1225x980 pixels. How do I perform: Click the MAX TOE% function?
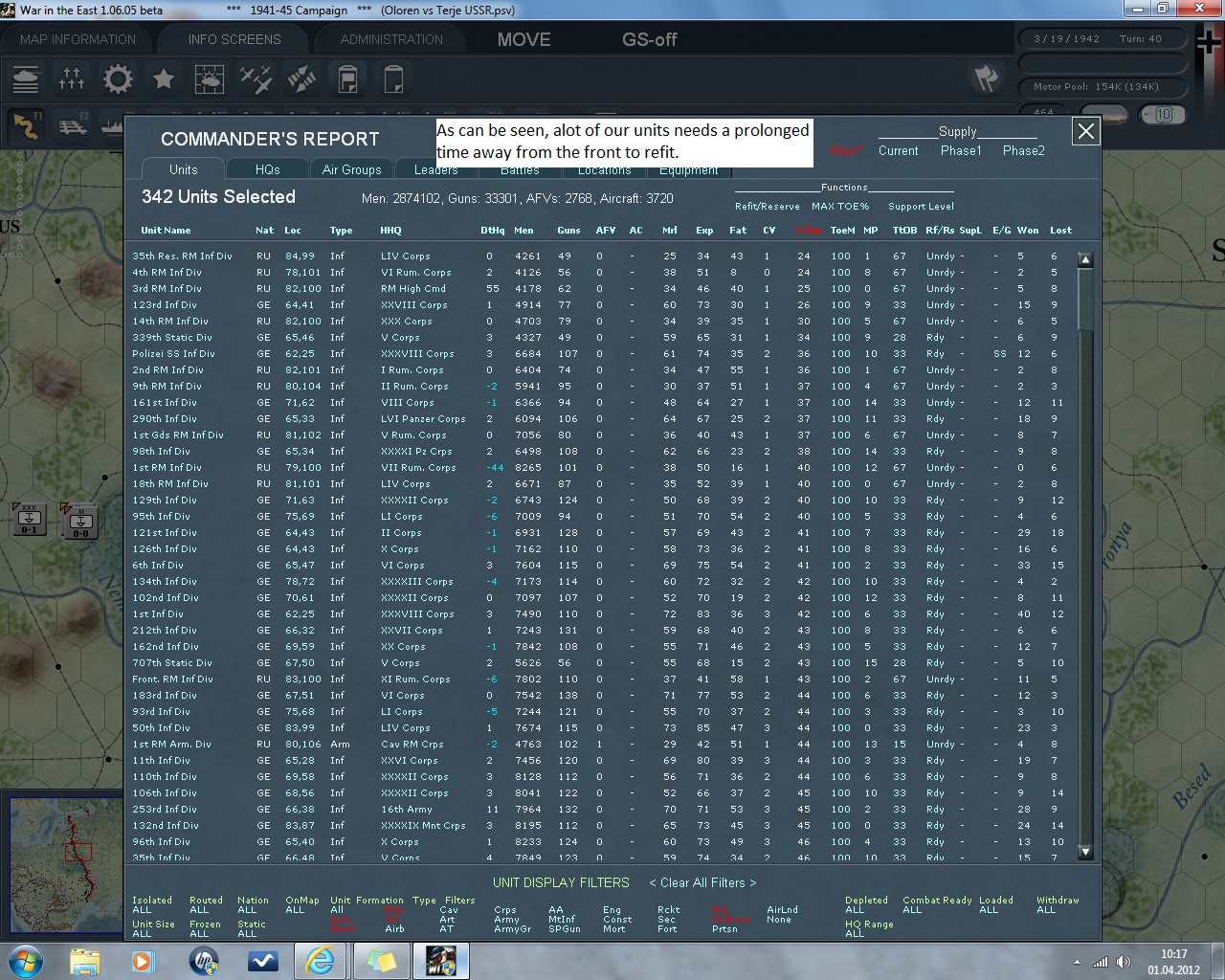tap(840, 206)
